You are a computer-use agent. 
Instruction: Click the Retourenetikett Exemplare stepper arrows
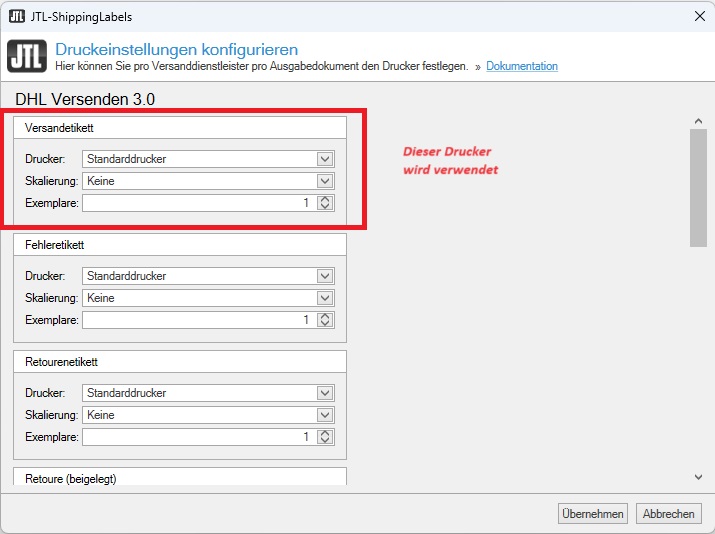pos(325,437)
